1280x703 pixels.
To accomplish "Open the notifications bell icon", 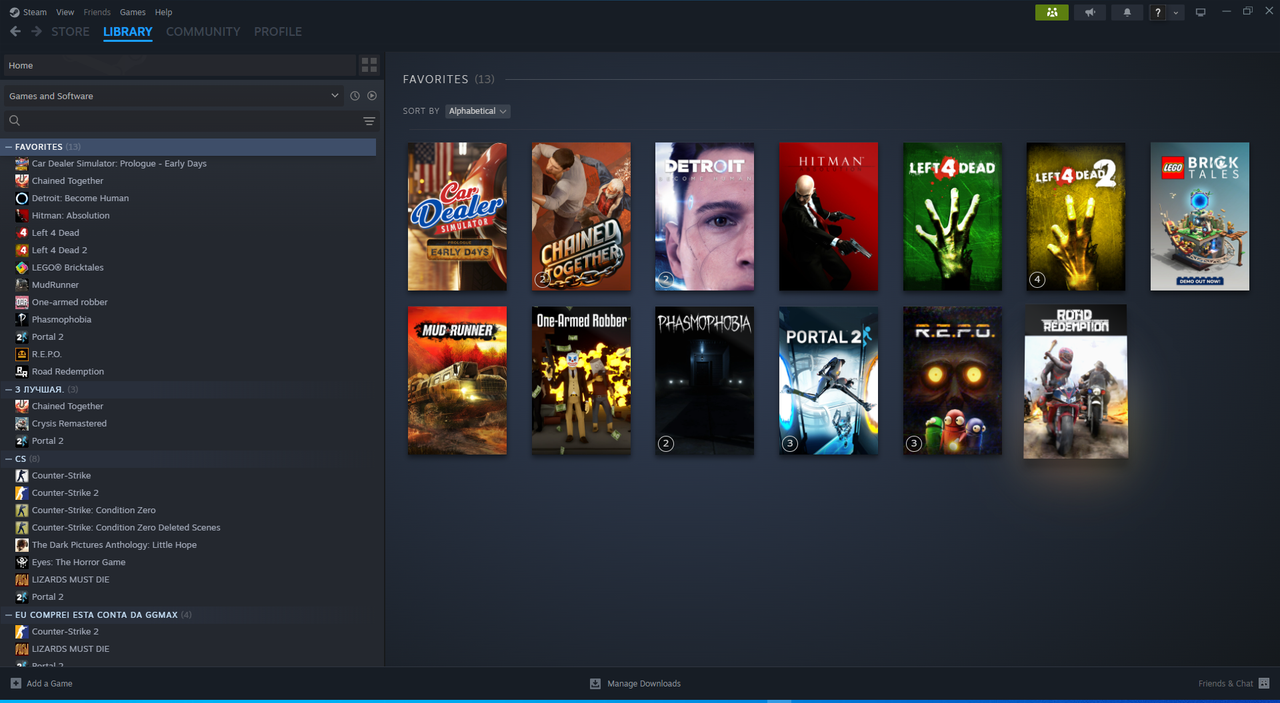I will [1127, 12].
